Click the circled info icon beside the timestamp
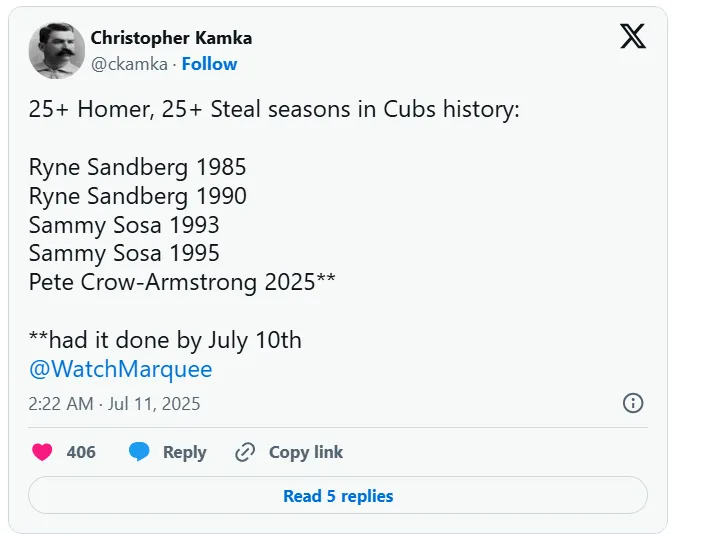 point(633,403)
